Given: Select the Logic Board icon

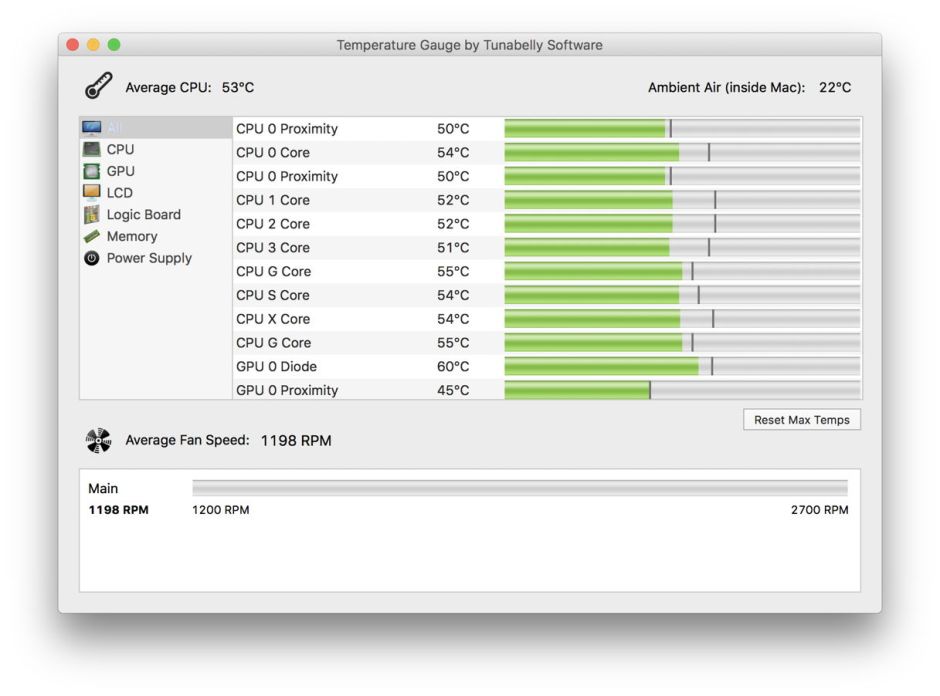Looking at the screenshot, I should click(x=93, y=214).
